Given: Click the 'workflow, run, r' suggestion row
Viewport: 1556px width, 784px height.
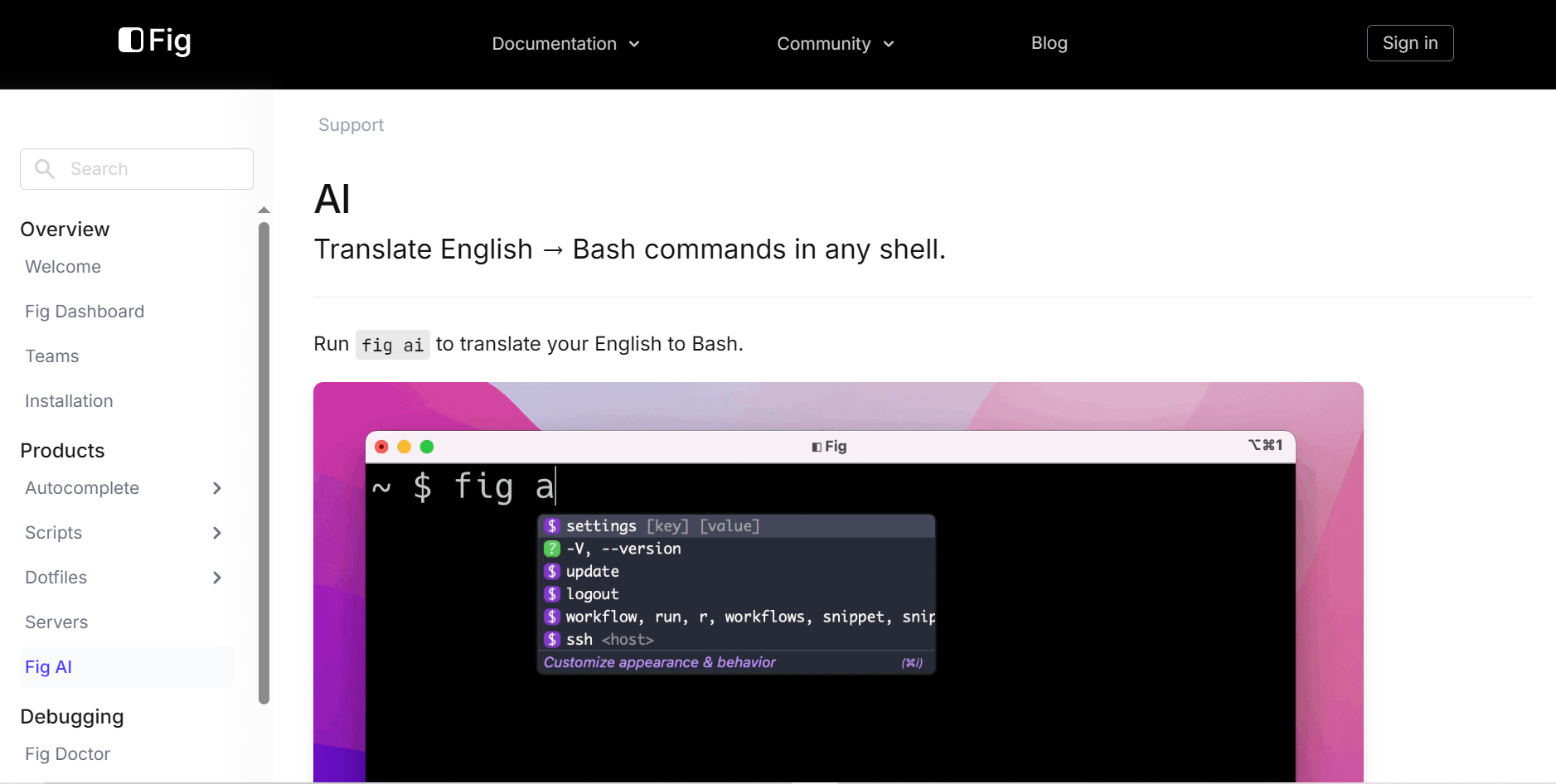Looking at the screenshot, I should [737, 617].
